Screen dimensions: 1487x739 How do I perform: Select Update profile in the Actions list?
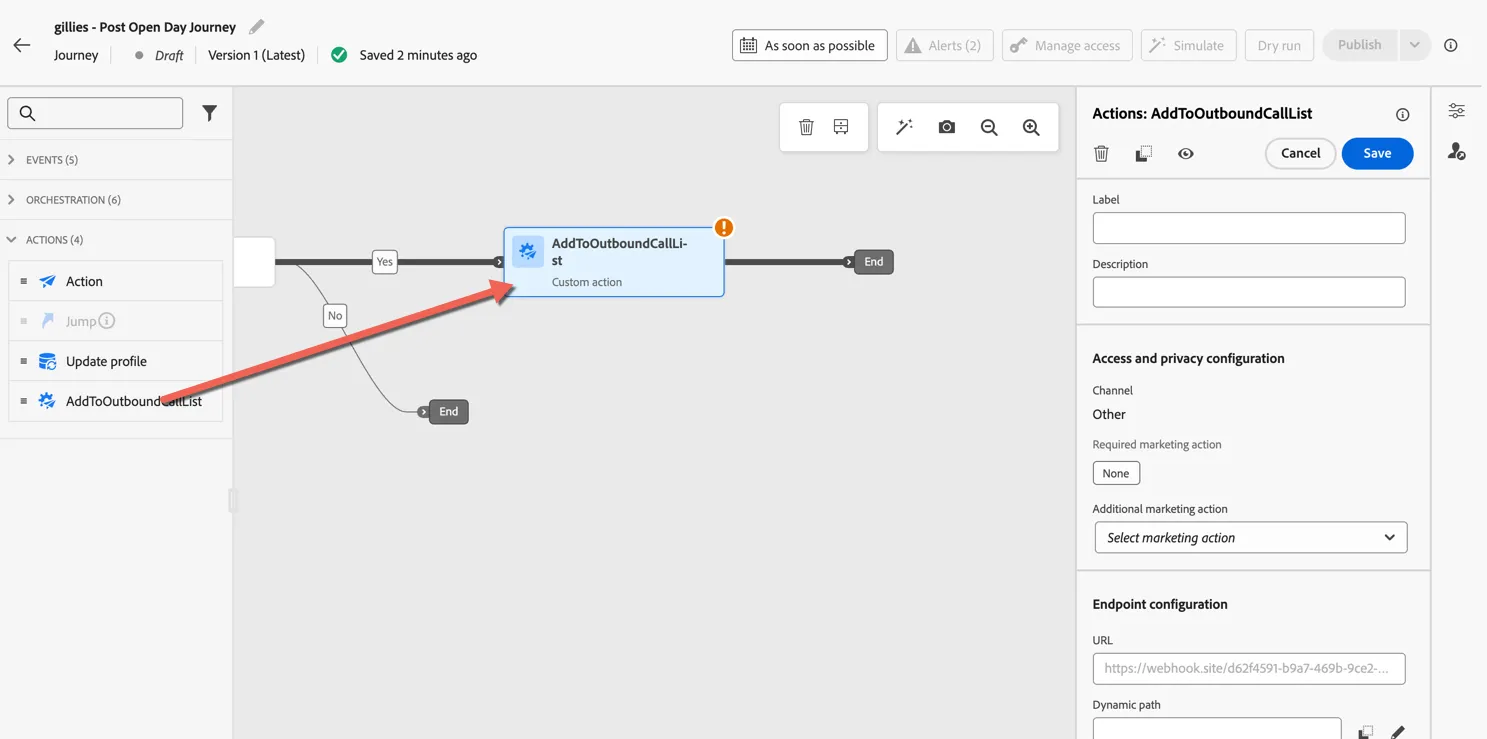point(116,361)
